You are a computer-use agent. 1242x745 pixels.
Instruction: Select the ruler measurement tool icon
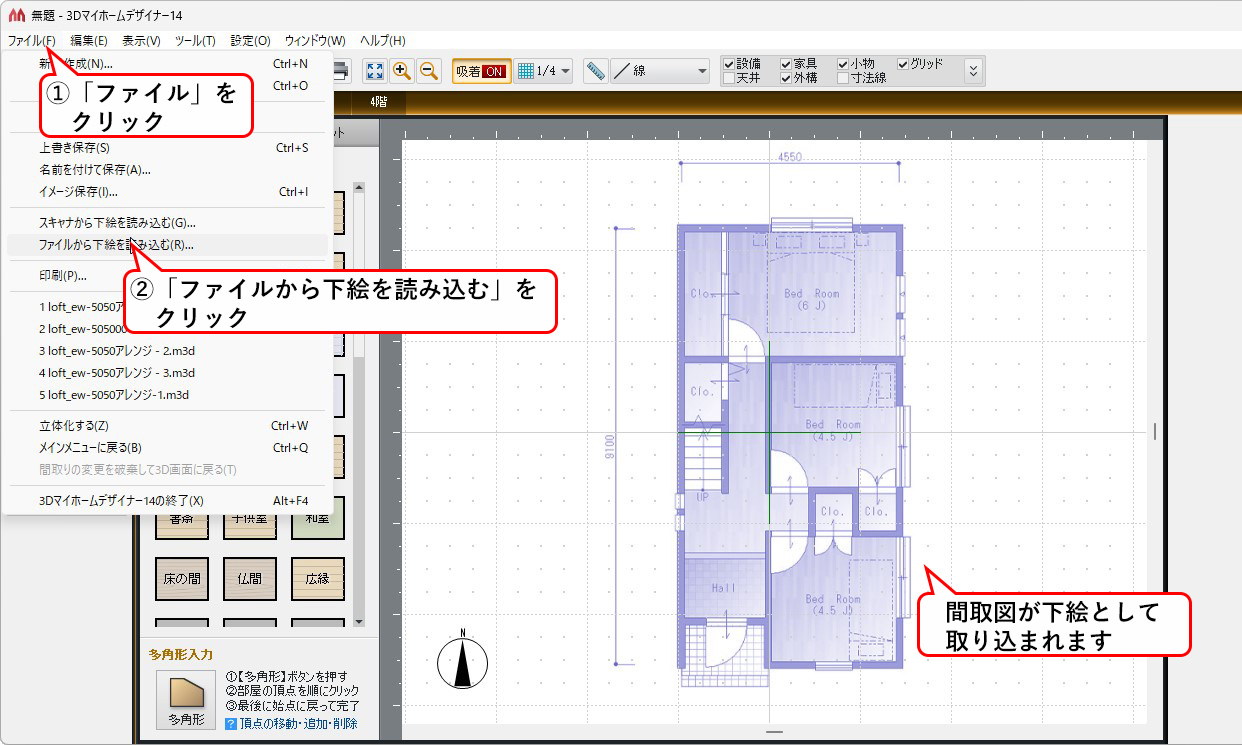(x=596, y=71)
